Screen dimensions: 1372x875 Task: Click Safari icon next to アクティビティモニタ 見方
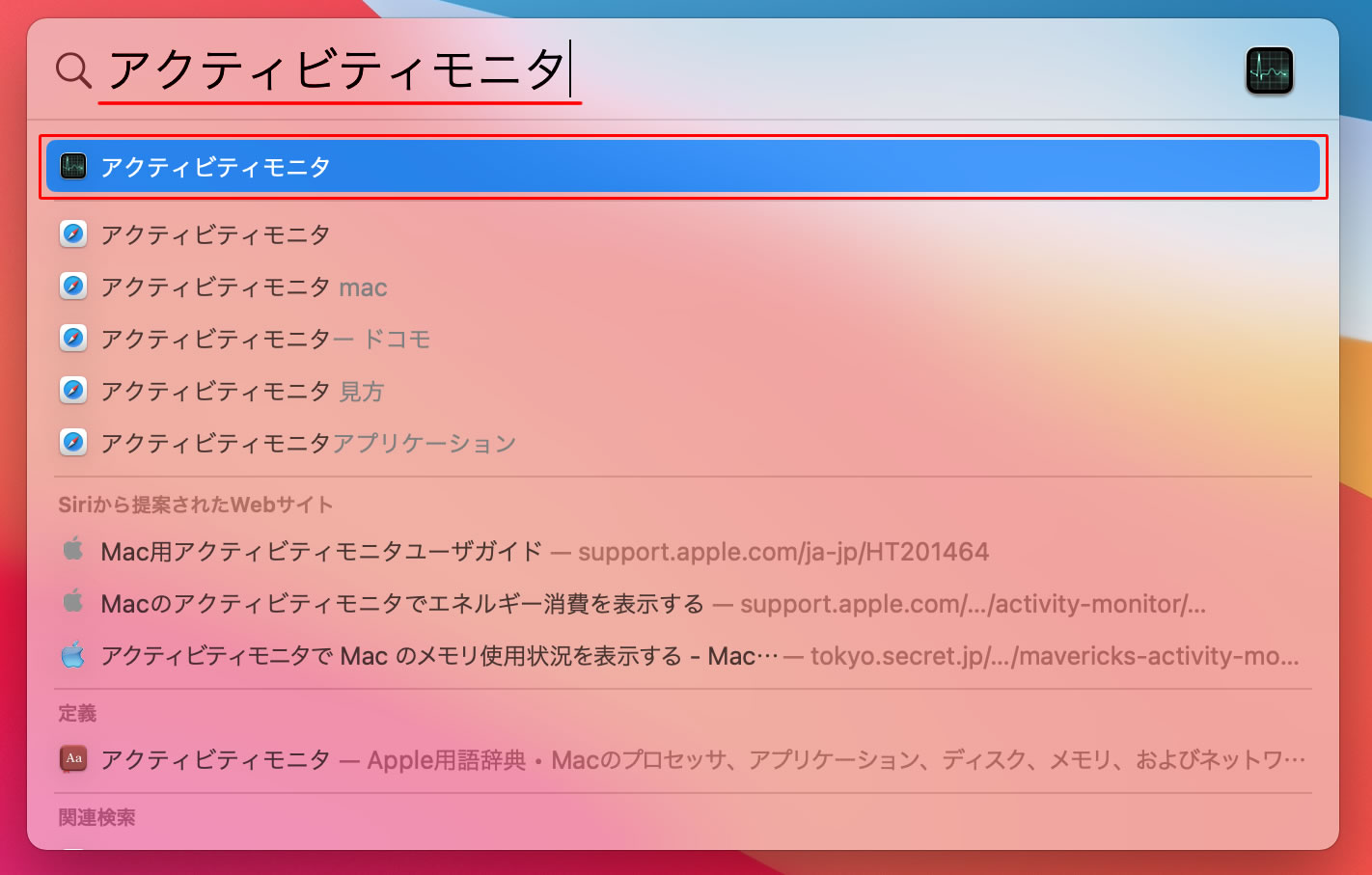click(73, 391)
